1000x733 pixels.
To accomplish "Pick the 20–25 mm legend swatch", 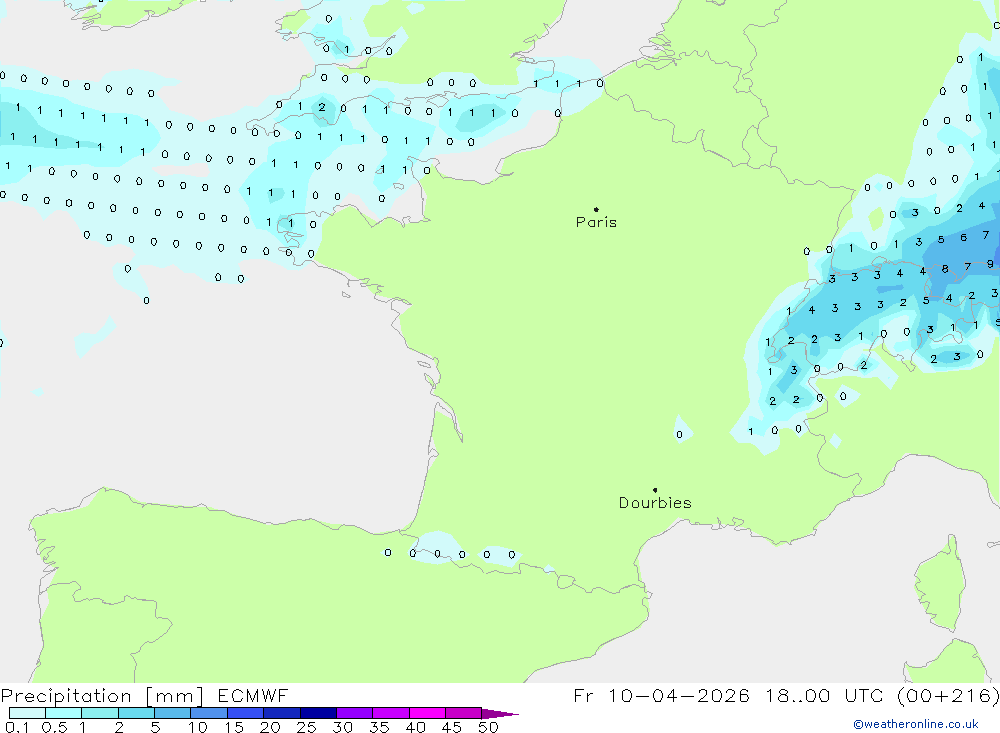I will [282, 713].
